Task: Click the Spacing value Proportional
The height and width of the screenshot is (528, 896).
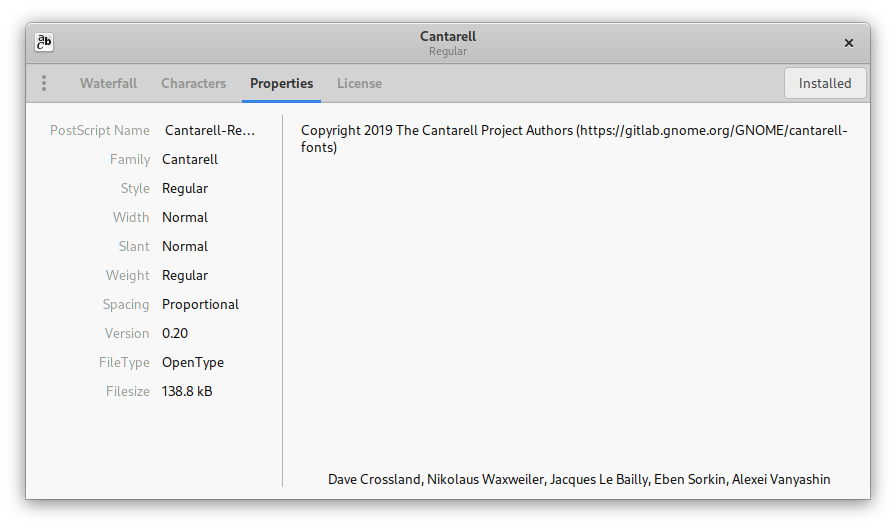Action: pos(200,304)
